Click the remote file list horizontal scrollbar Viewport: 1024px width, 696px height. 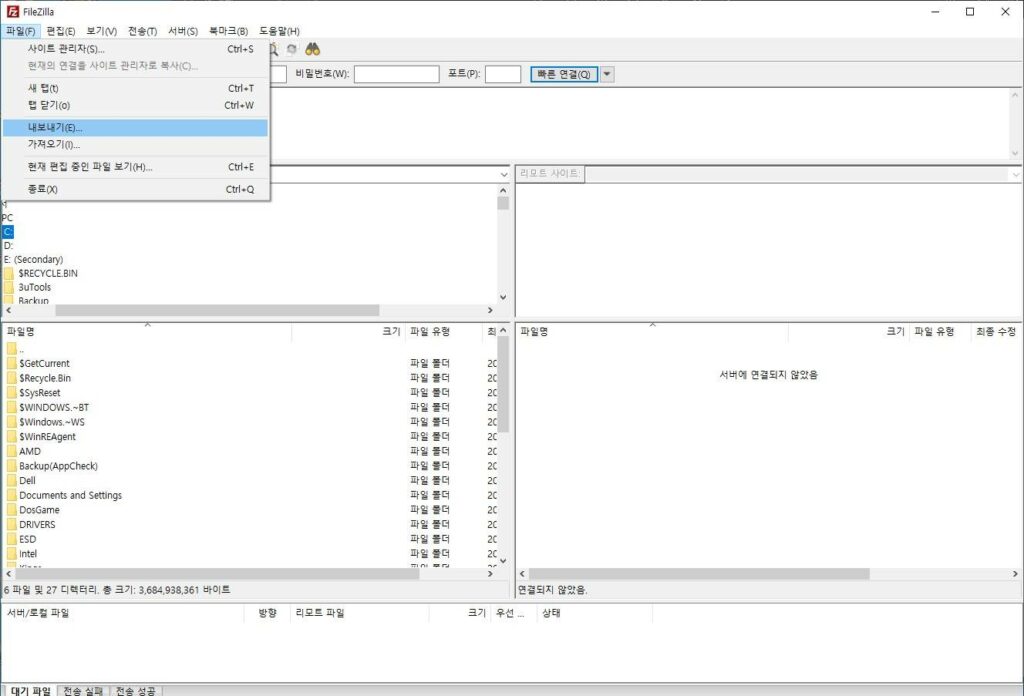pos(769,574)
